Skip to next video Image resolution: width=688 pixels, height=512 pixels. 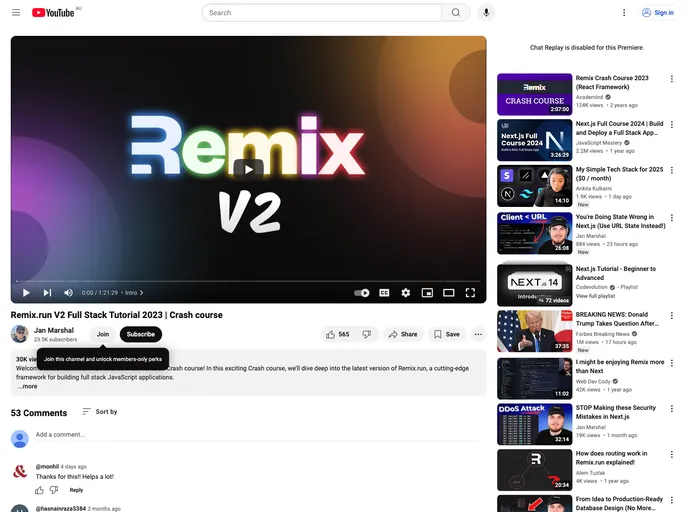pyautogui.click(x=47, y=293)
